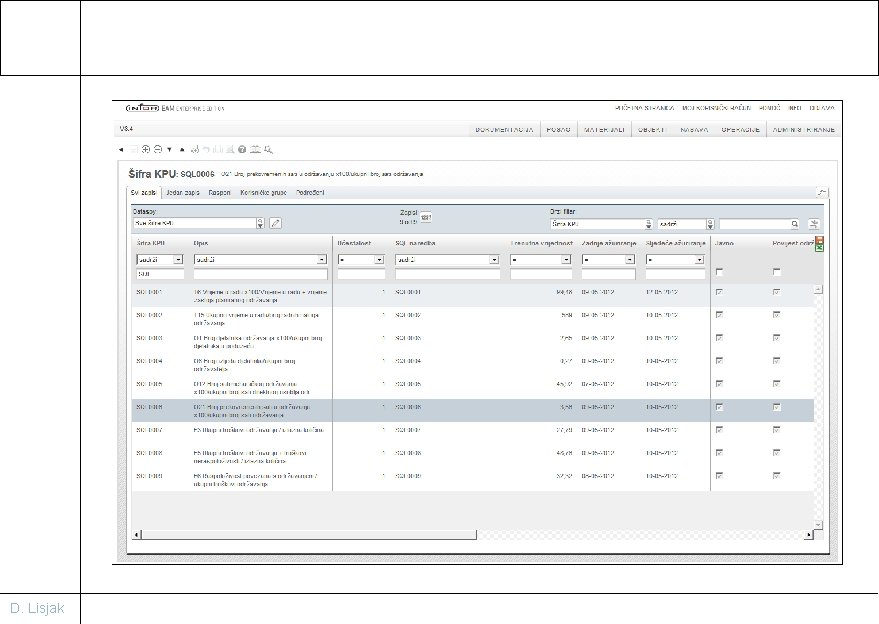Switch to the Jedan zapis tab
This screenshot has width=879, height=624.
[x=183, y=192]
